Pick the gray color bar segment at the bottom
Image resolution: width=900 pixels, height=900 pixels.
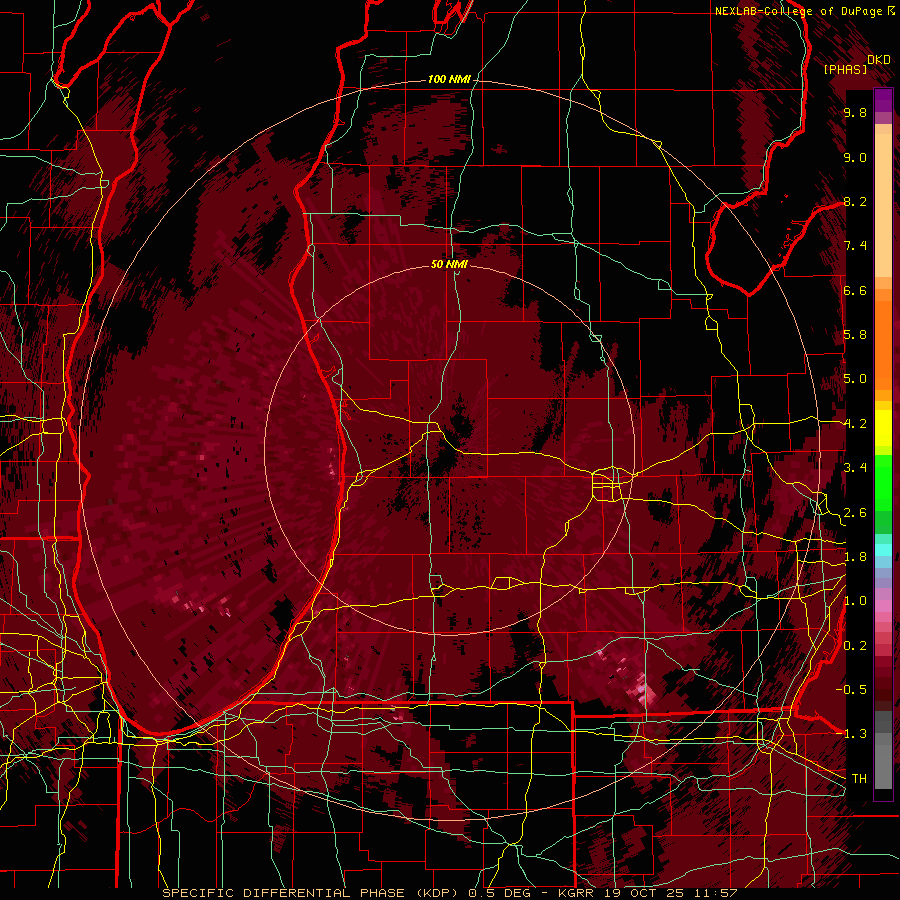(883, 763)
